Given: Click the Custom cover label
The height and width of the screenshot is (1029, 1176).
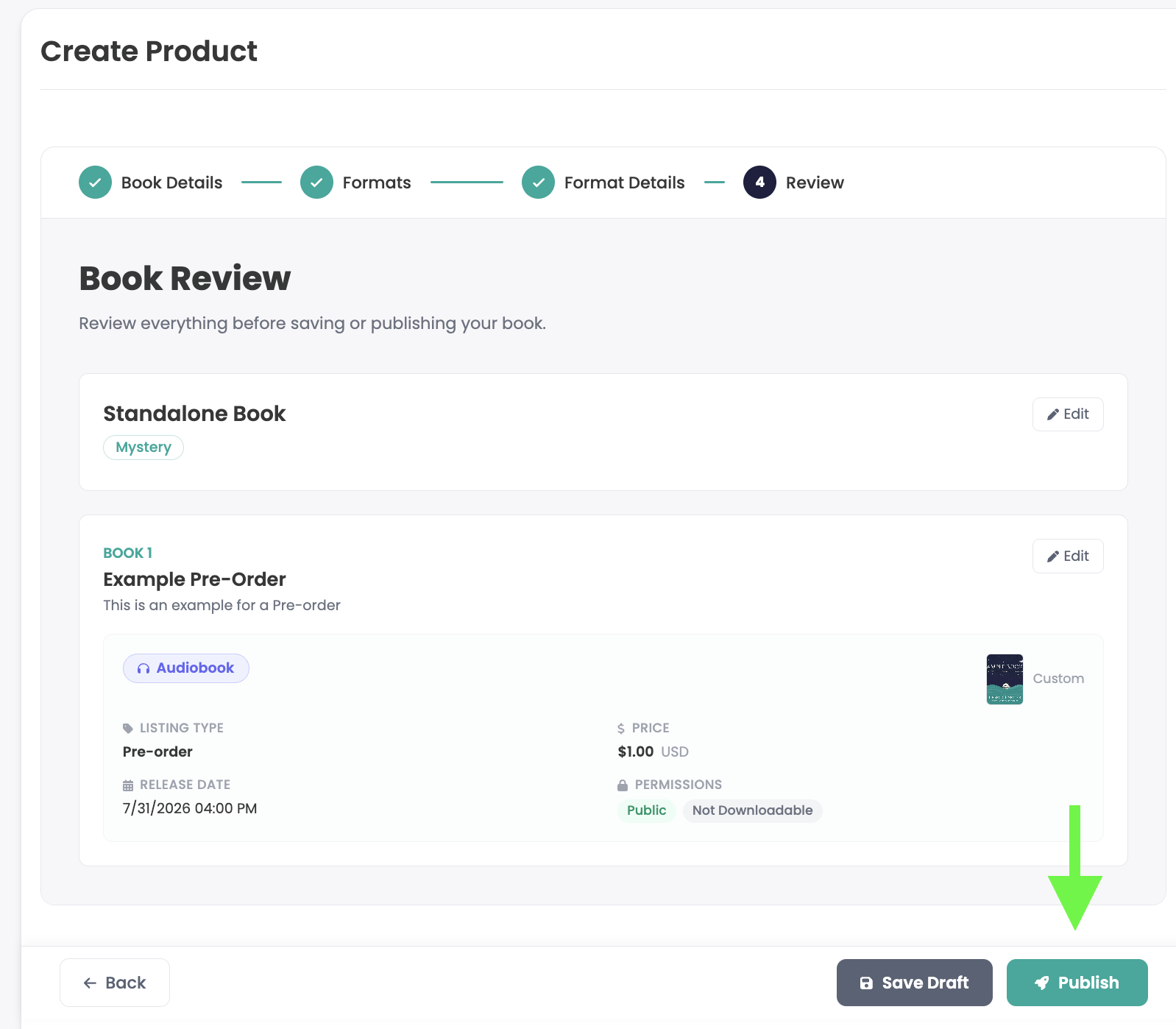Looking at the screenshot, I should pyautogui.click(x=1058, y=679).
